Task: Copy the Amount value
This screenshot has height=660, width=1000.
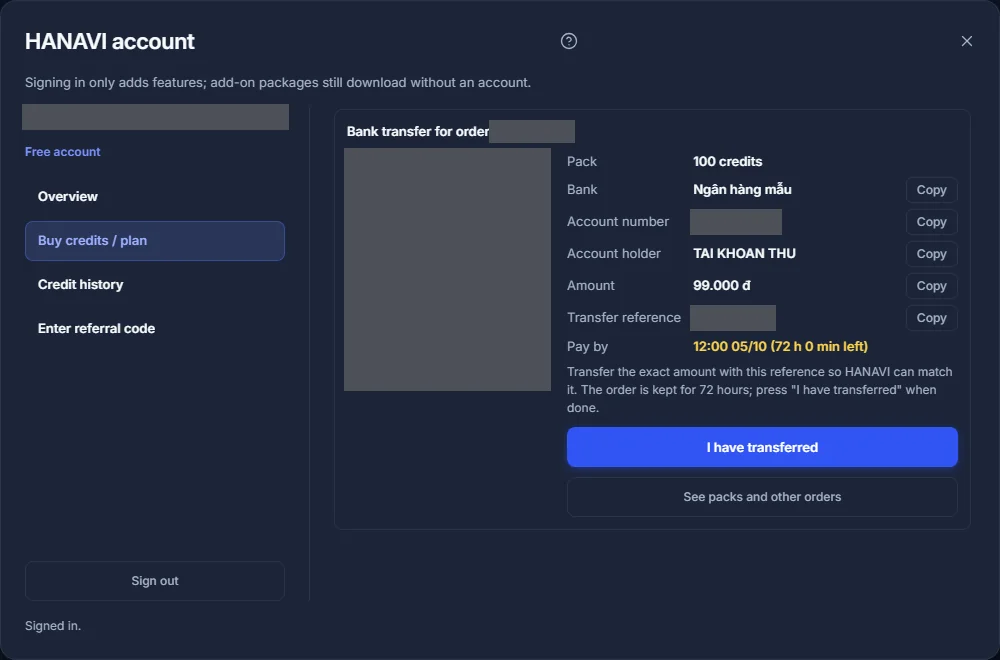Action: [931, 286]
